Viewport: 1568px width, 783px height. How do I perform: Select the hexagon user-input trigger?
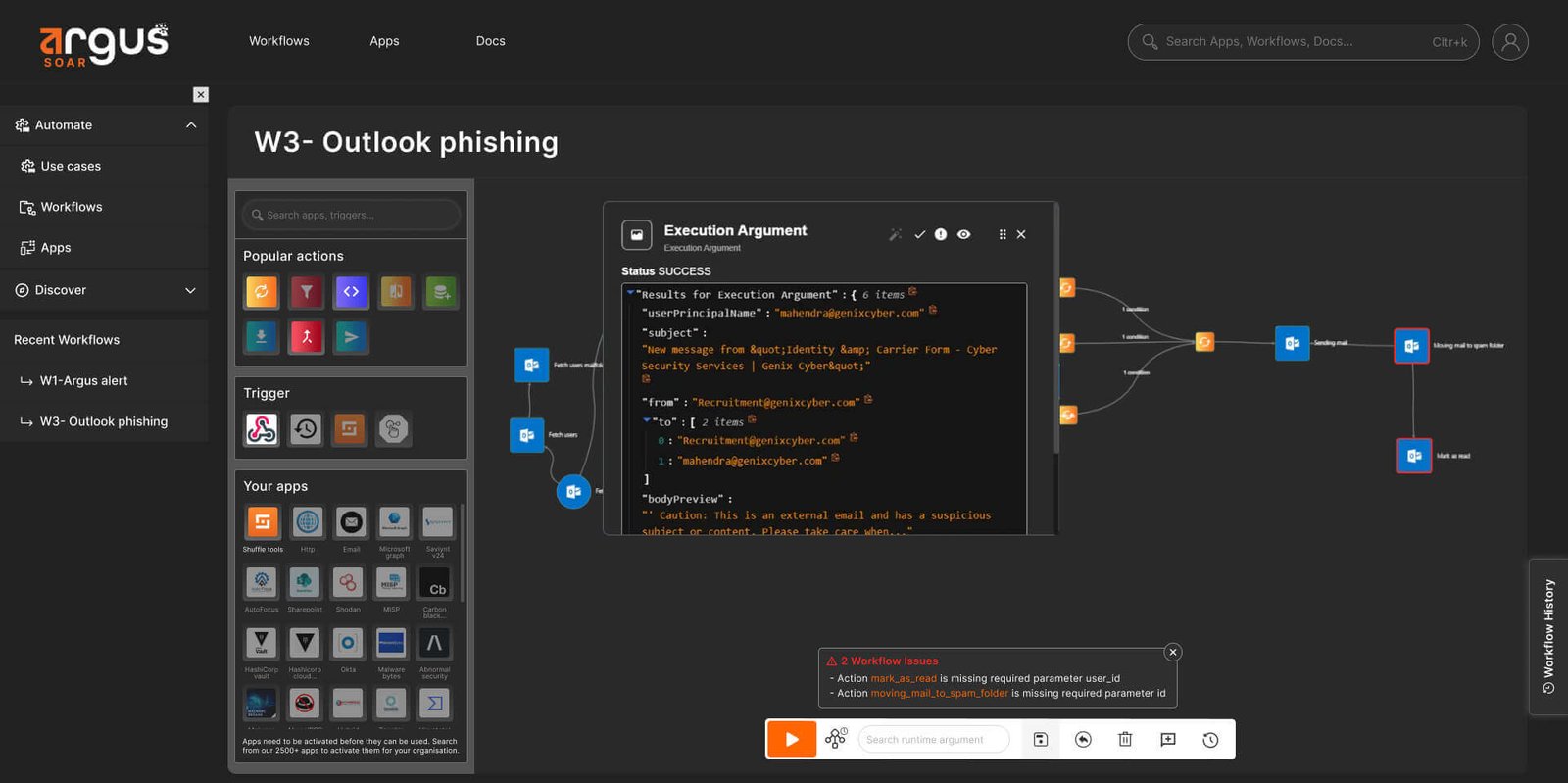point(394,428)
